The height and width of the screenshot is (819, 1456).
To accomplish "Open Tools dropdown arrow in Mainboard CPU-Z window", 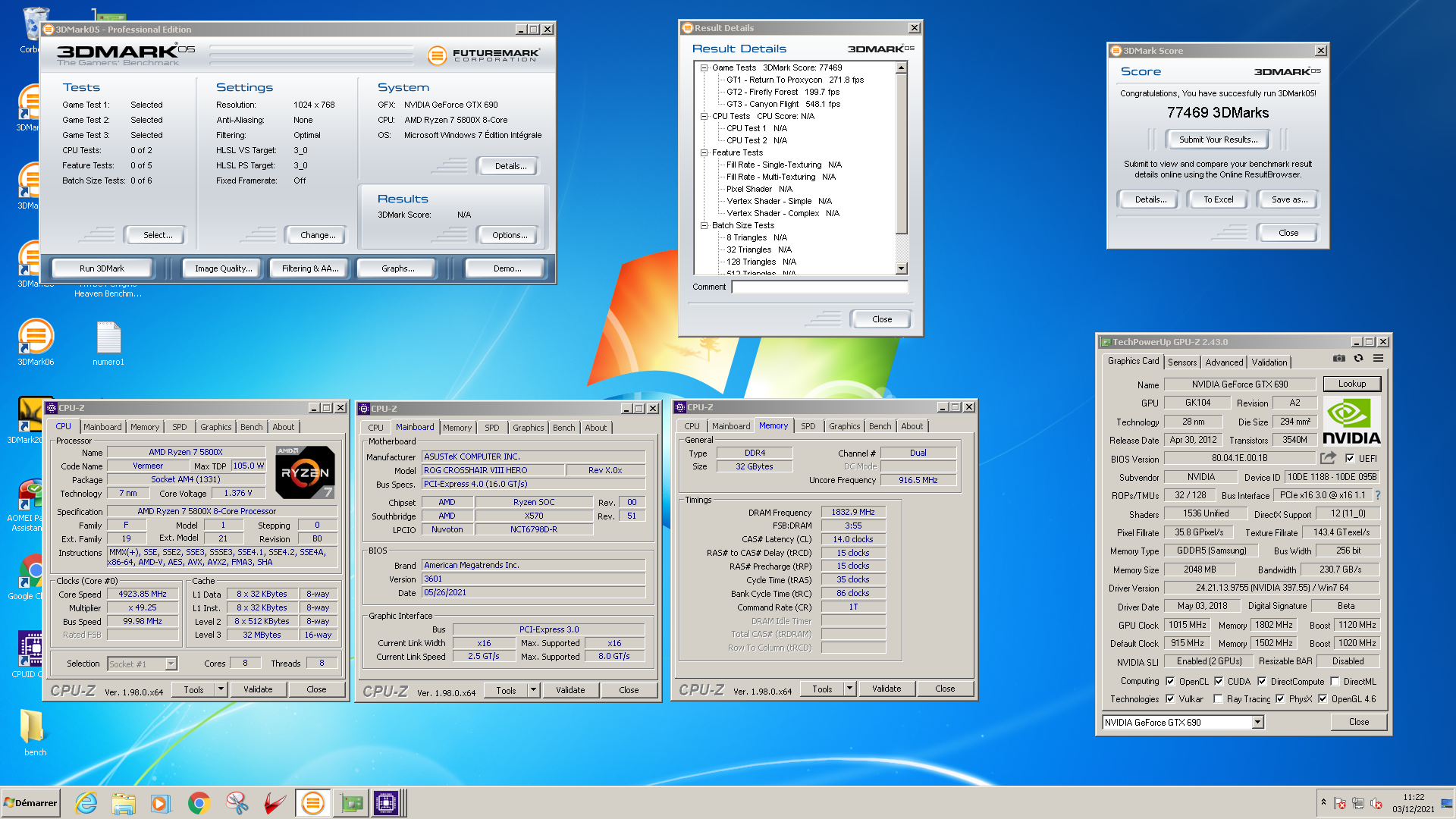I will (533, 690).
